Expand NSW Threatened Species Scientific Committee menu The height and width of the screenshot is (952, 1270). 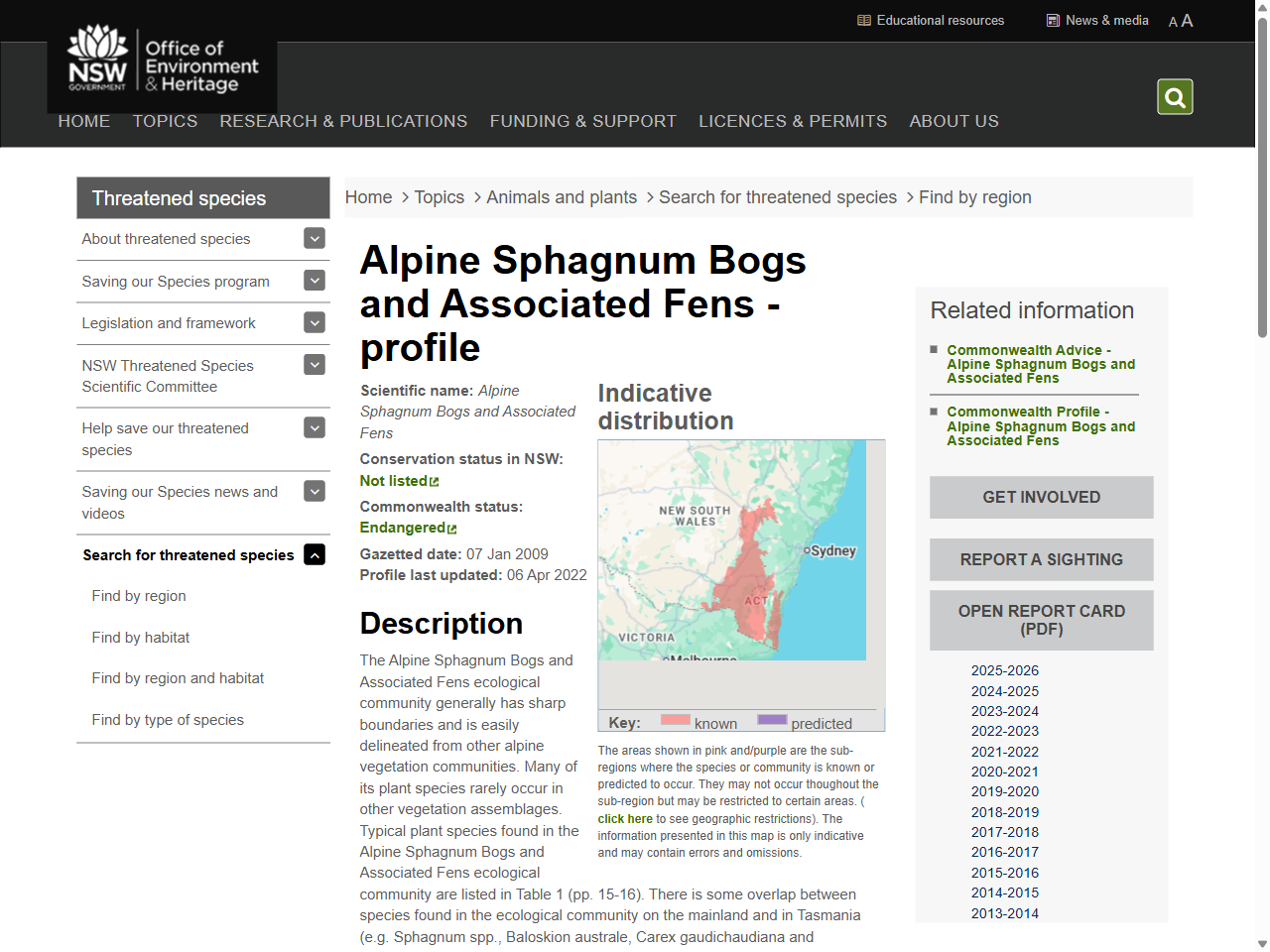click(315, 365)
